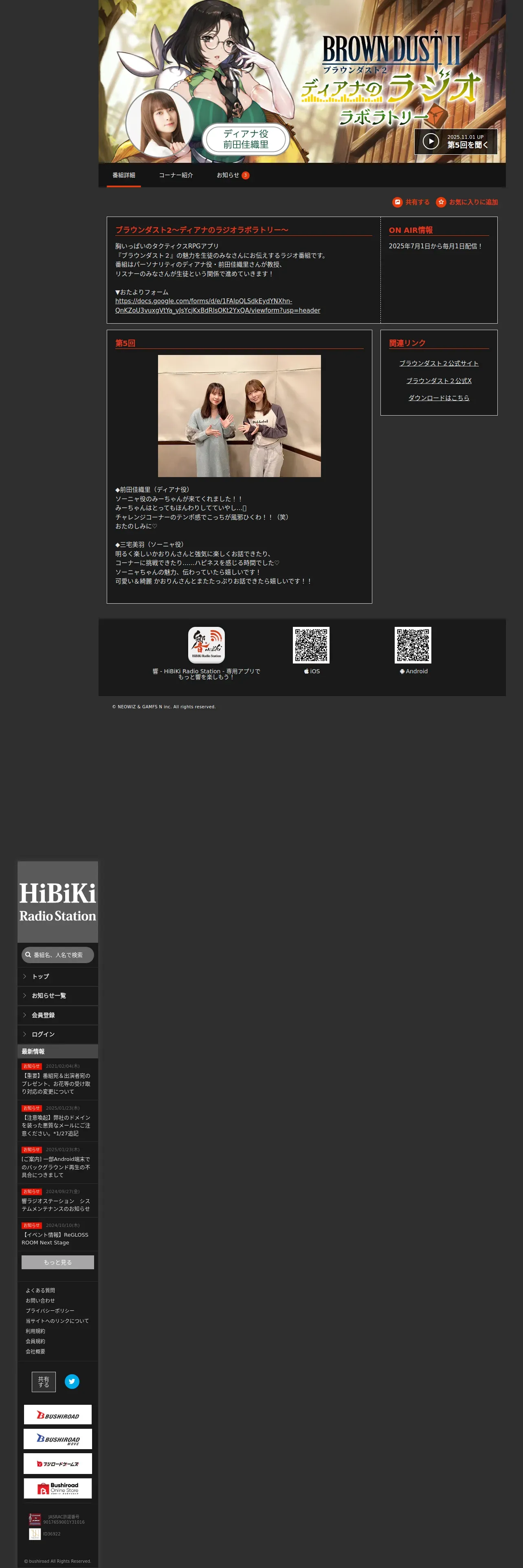Click the Android label with robot icon

[x=413, y=671]
